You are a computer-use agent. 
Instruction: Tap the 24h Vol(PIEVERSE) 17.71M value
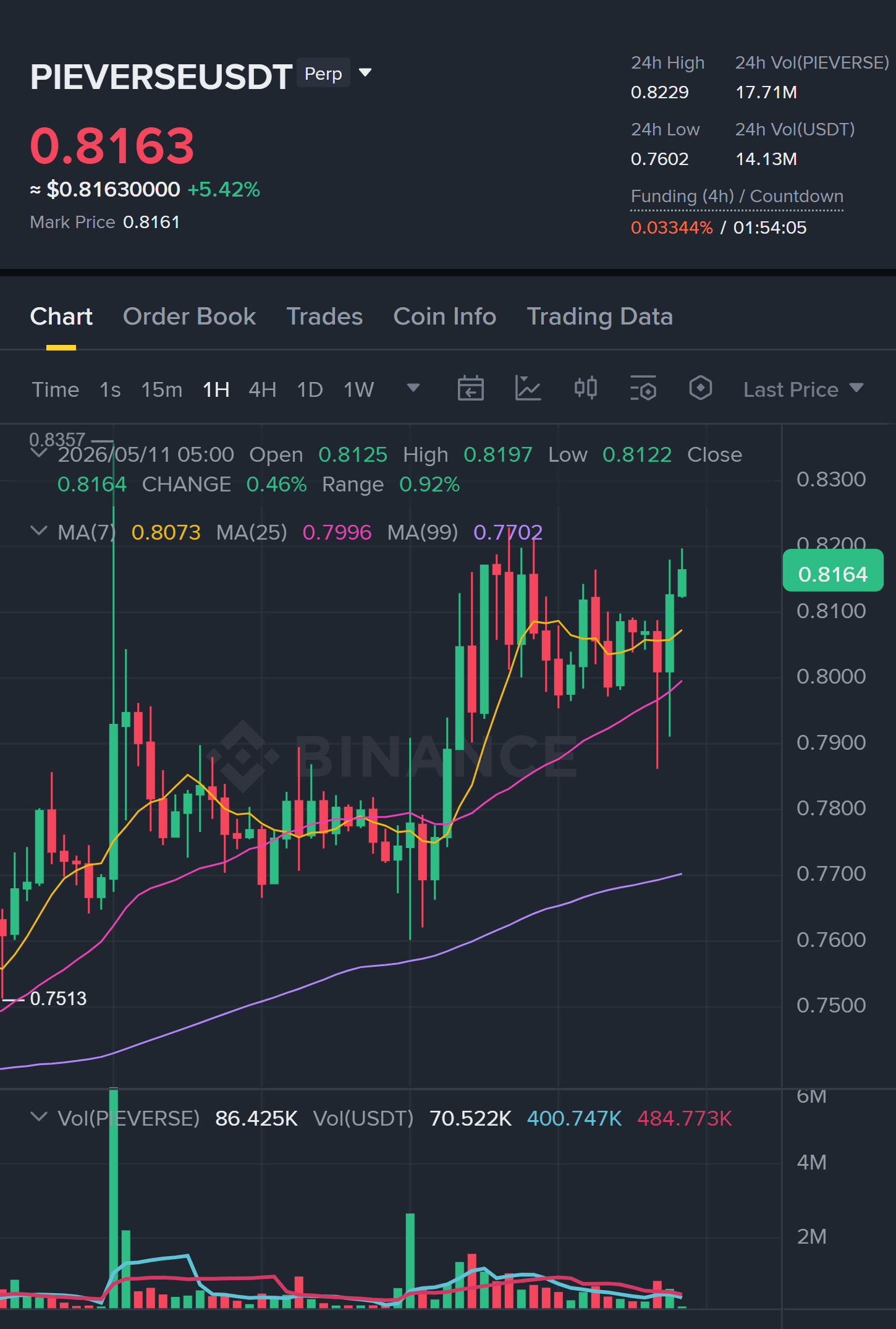point(766,93)
